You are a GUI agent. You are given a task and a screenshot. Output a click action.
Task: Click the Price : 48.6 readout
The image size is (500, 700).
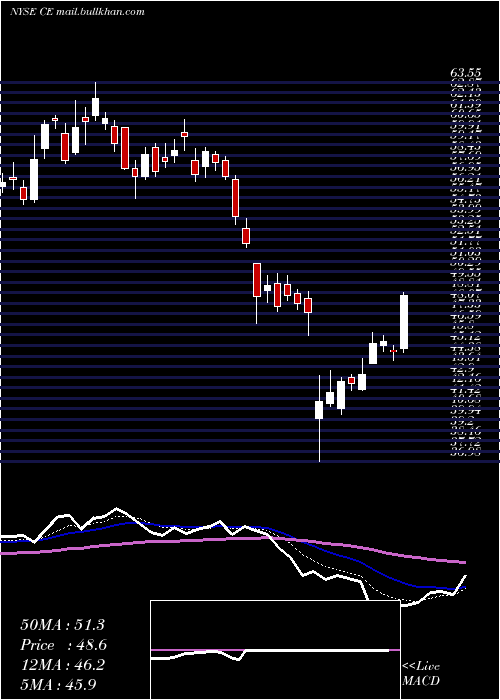click(63, 645)
